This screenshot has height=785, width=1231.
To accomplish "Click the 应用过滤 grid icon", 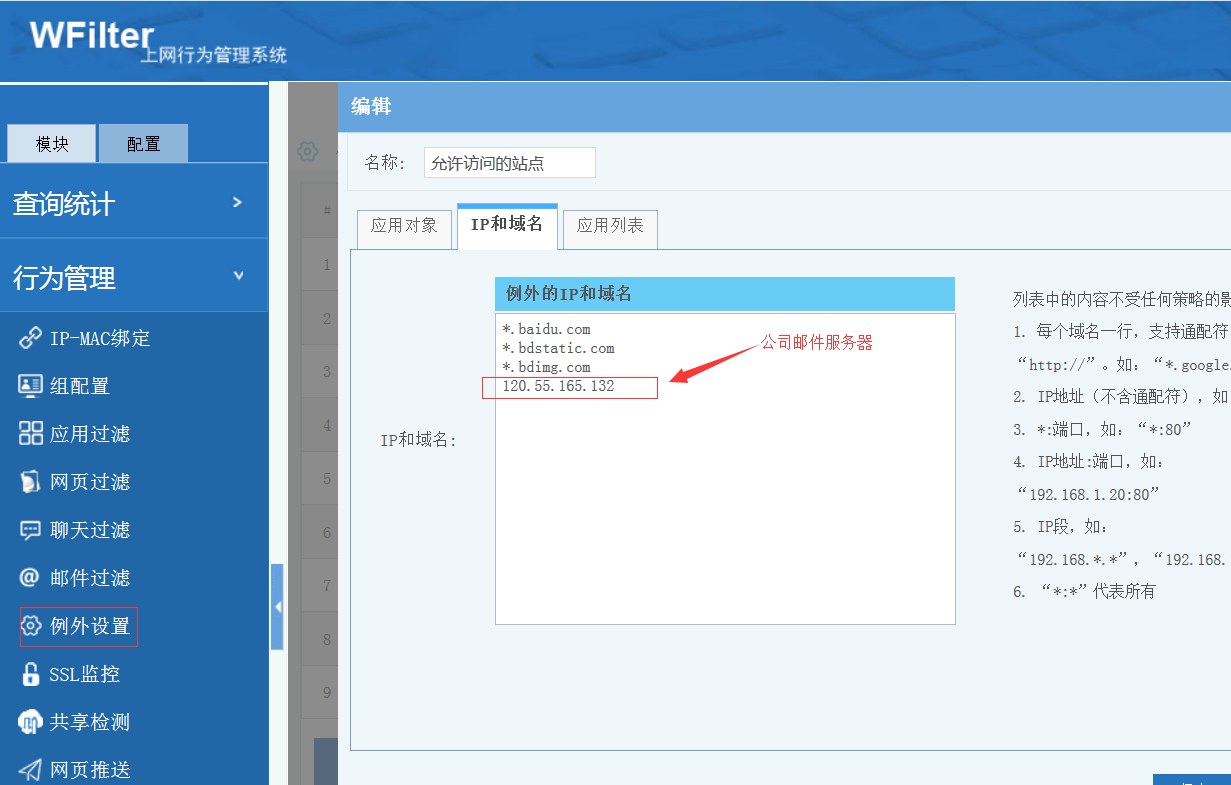I will [x=31, y=434].
